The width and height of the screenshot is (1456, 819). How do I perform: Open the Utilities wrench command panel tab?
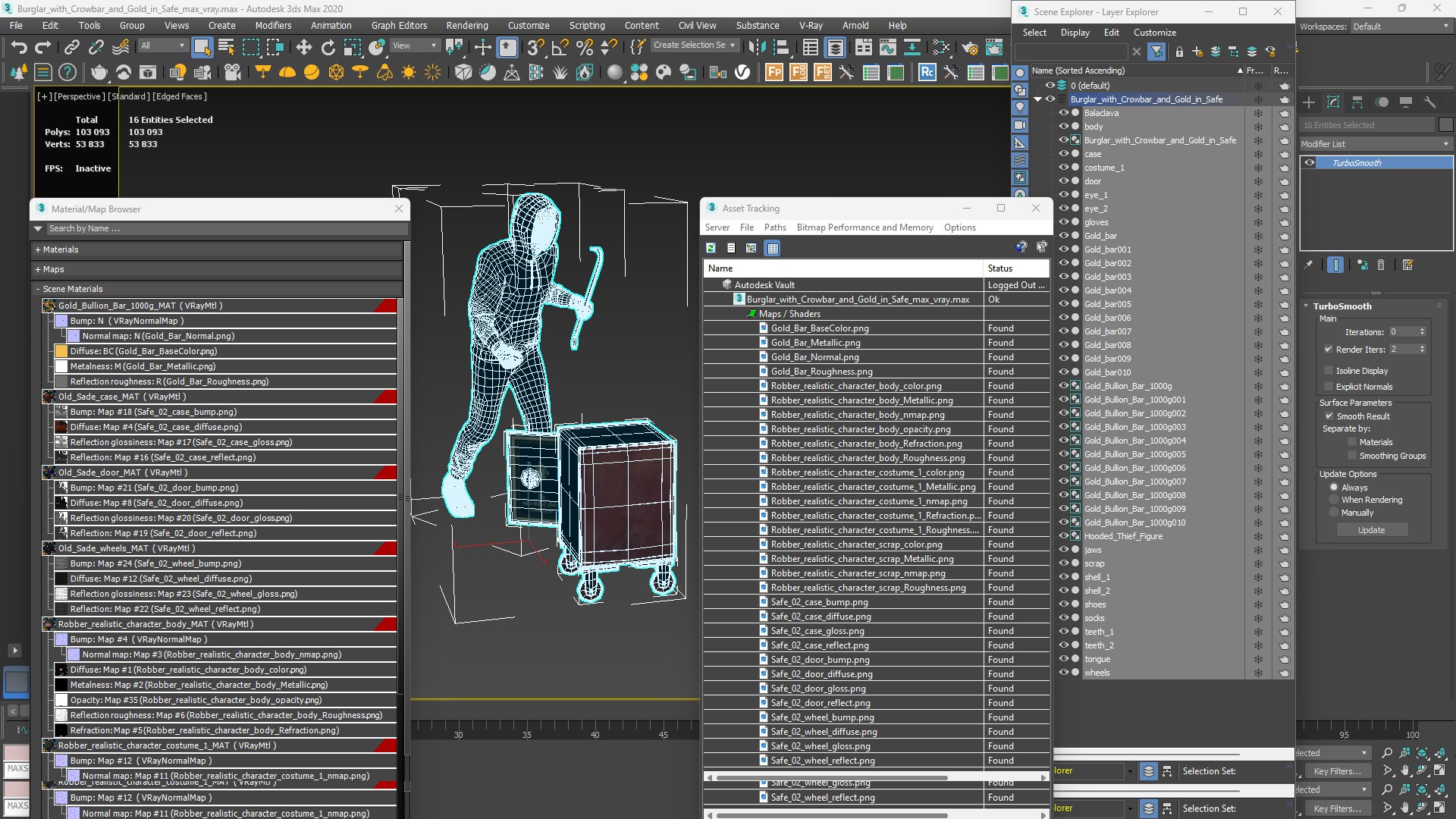tap(1430, 102)
